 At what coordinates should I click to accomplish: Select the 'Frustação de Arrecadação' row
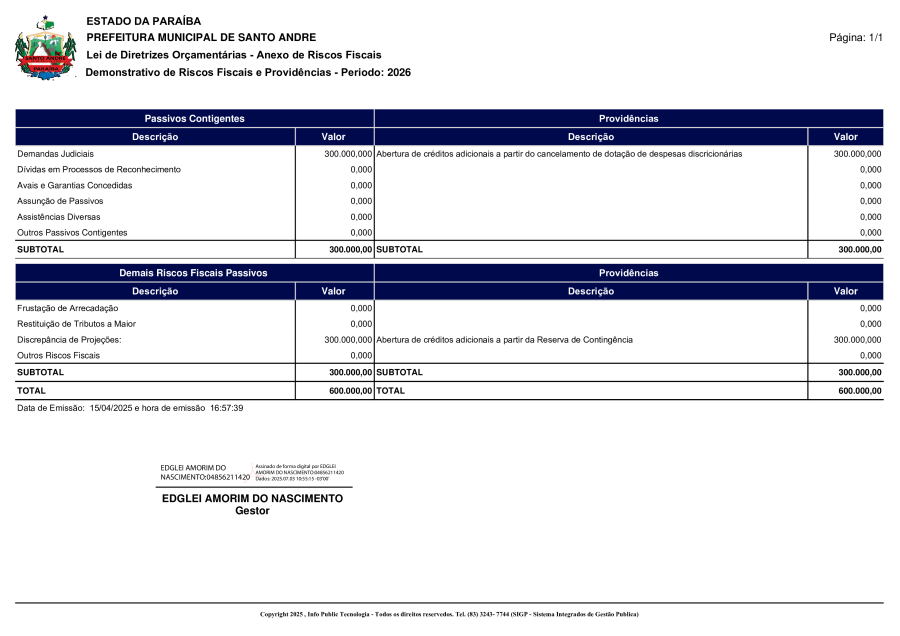point(68,308)
